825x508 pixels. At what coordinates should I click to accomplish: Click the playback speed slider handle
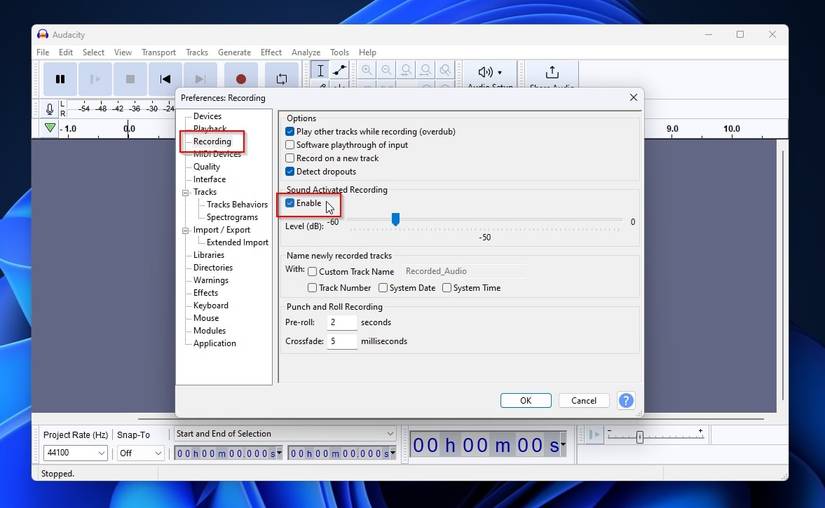pos(640,436)
